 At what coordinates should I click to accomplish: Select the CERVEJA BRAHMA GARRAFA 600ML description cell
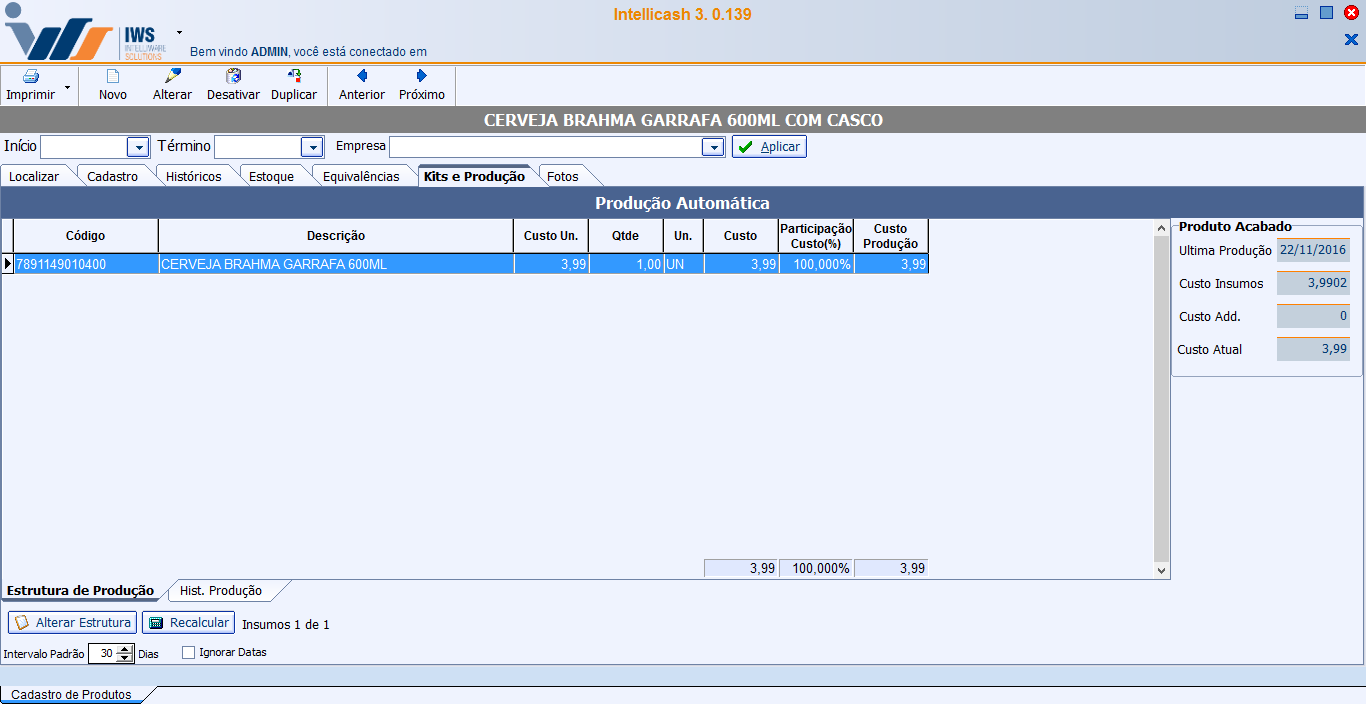point(336,265)
